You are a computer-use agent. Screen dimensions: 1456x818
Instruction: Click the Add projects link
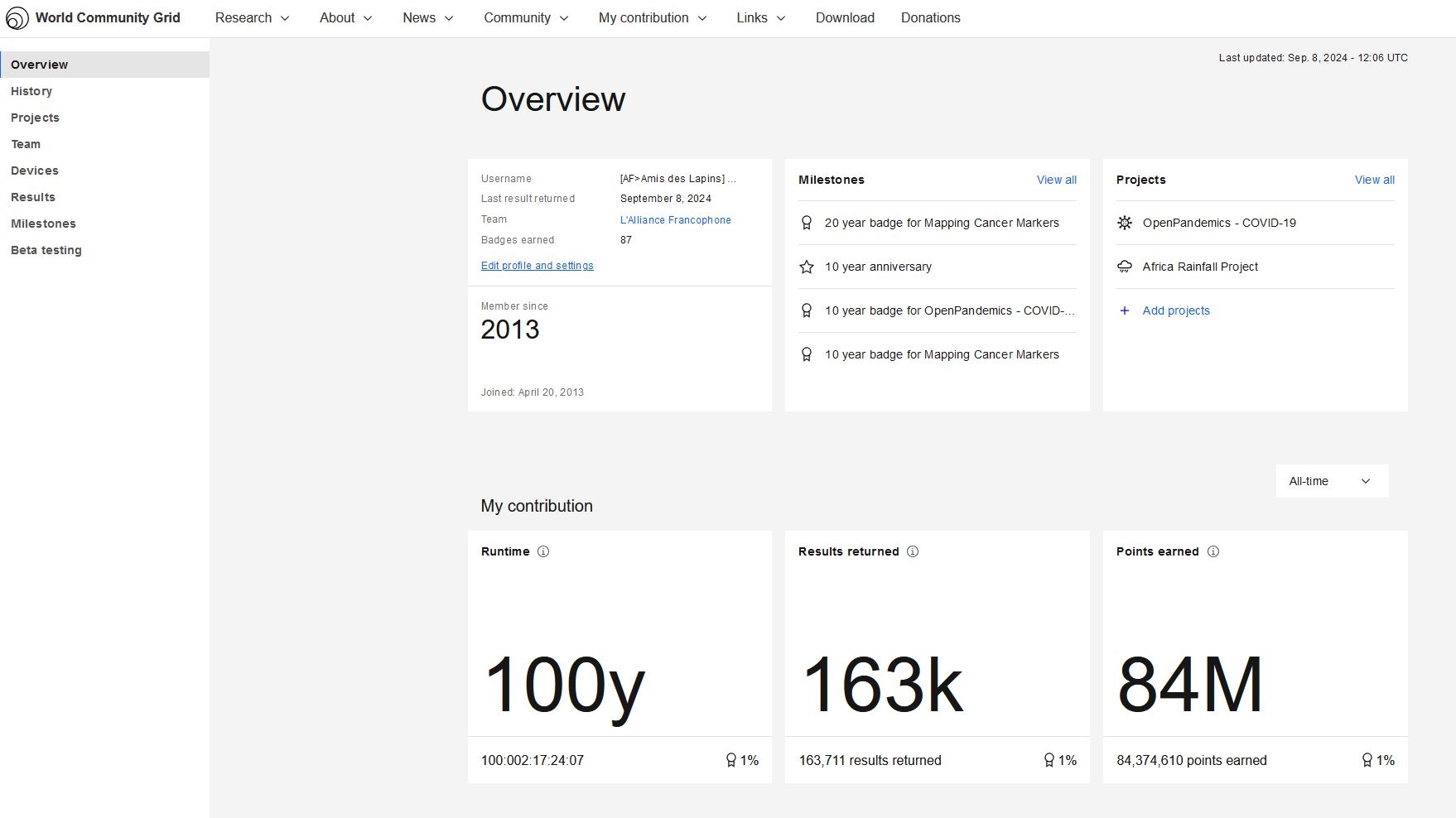[x=1176, y=310]
